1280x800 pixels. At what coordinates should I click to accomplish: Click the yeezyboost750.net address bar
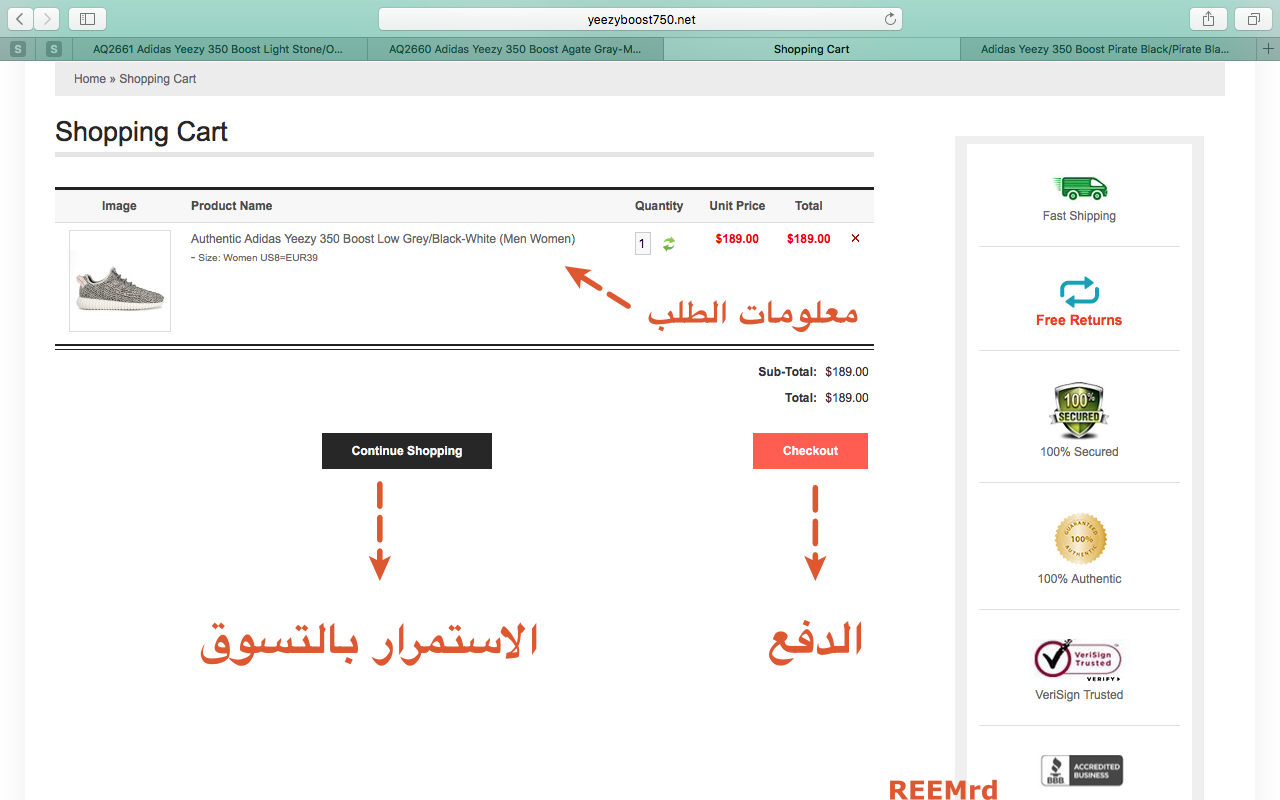tap(640, 19)
